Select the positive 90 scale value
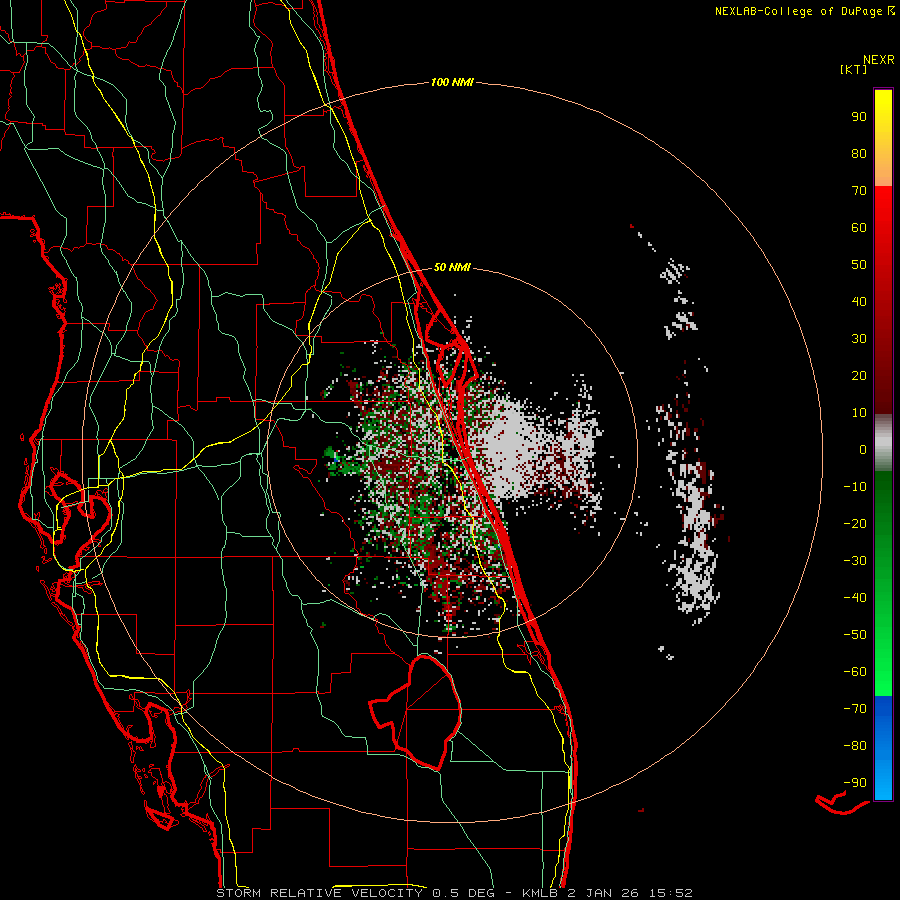Screen dimensions: 900x900 (x=859, y=116)
